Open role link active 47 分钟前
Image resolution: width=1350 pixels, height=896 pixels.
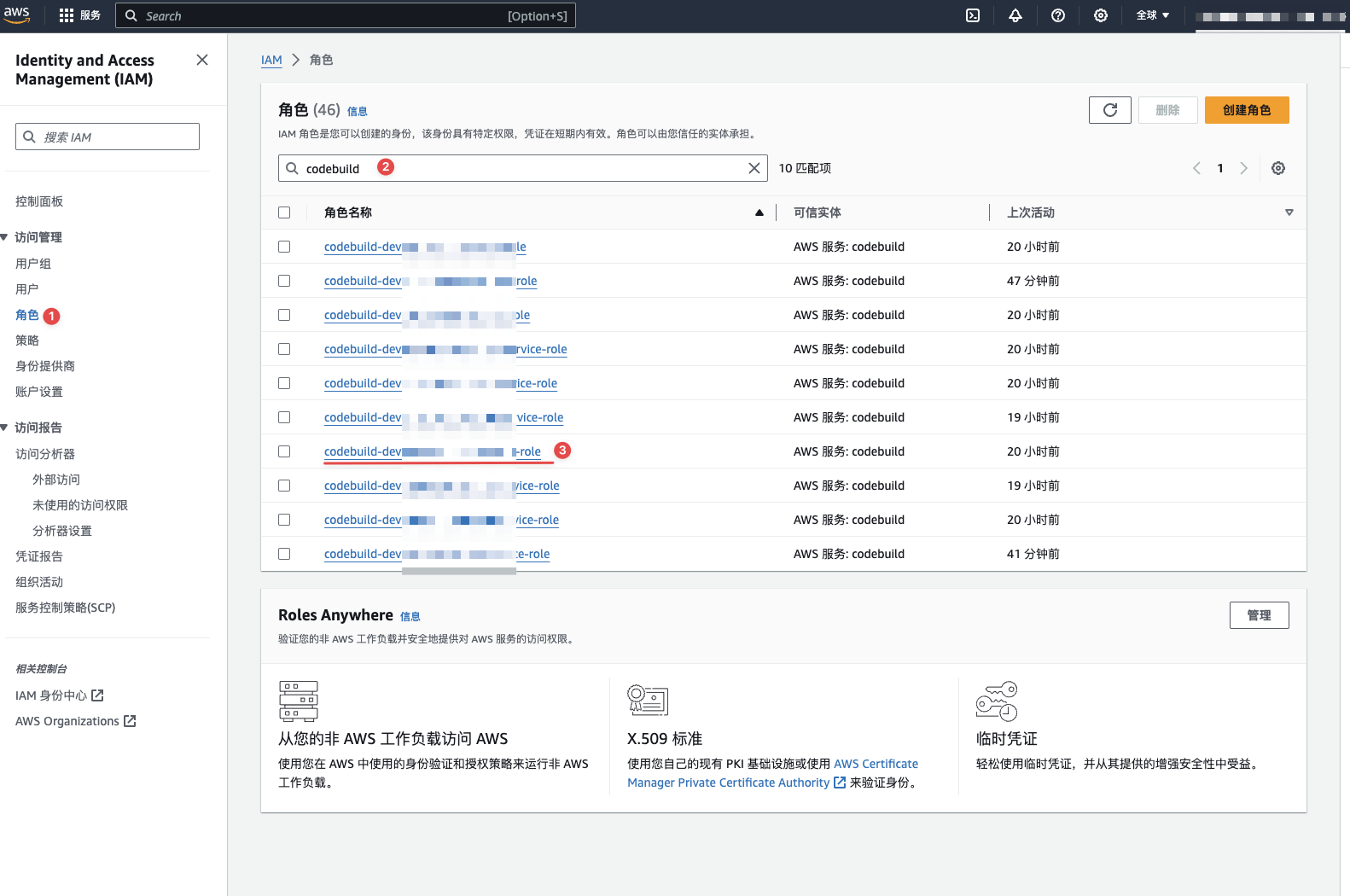pos(430,281)
